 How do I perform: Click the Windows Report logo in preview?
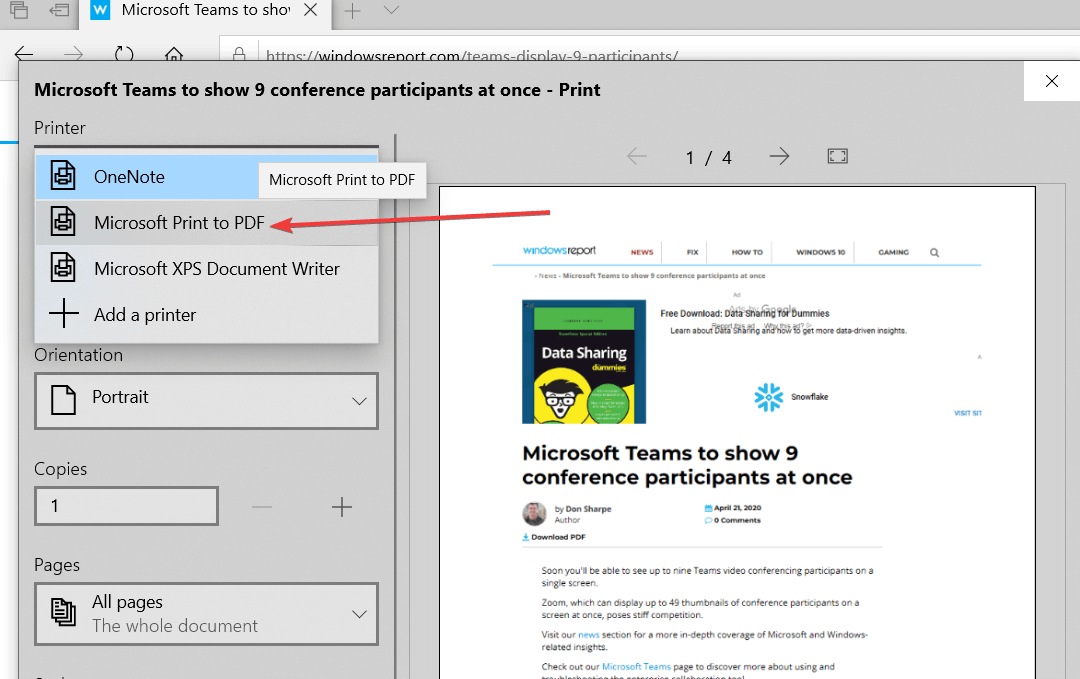[x=559, y=251]
